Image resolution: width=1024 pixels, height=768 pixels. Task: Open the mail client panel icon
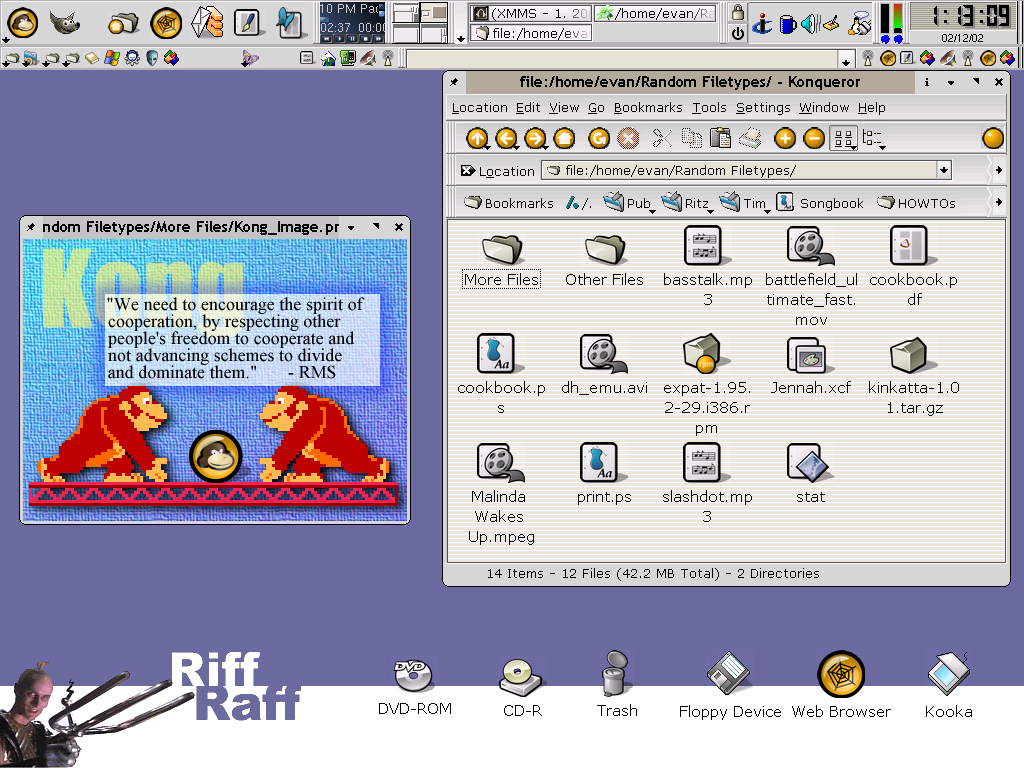(207, 22)
